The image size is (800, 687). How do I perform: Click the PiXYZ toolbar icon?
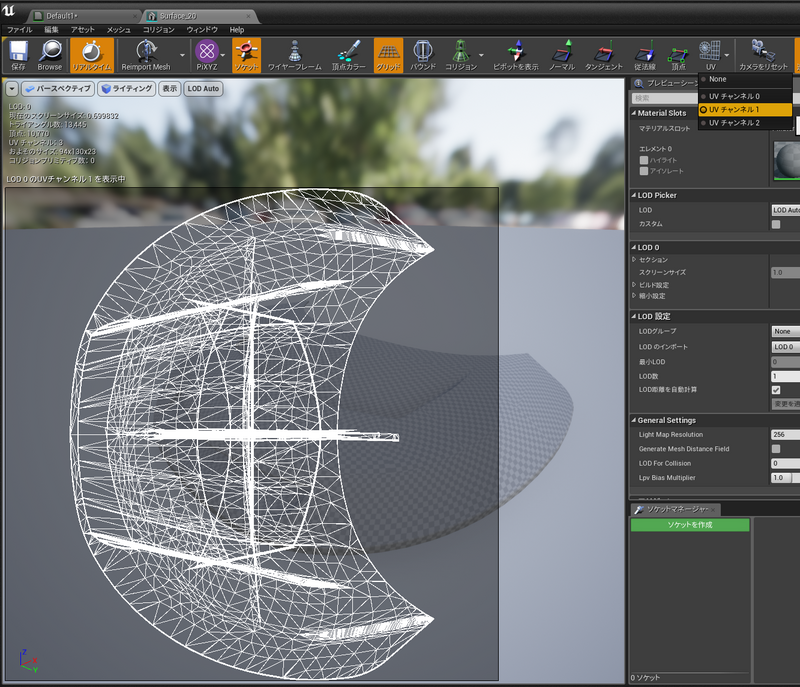207,55
